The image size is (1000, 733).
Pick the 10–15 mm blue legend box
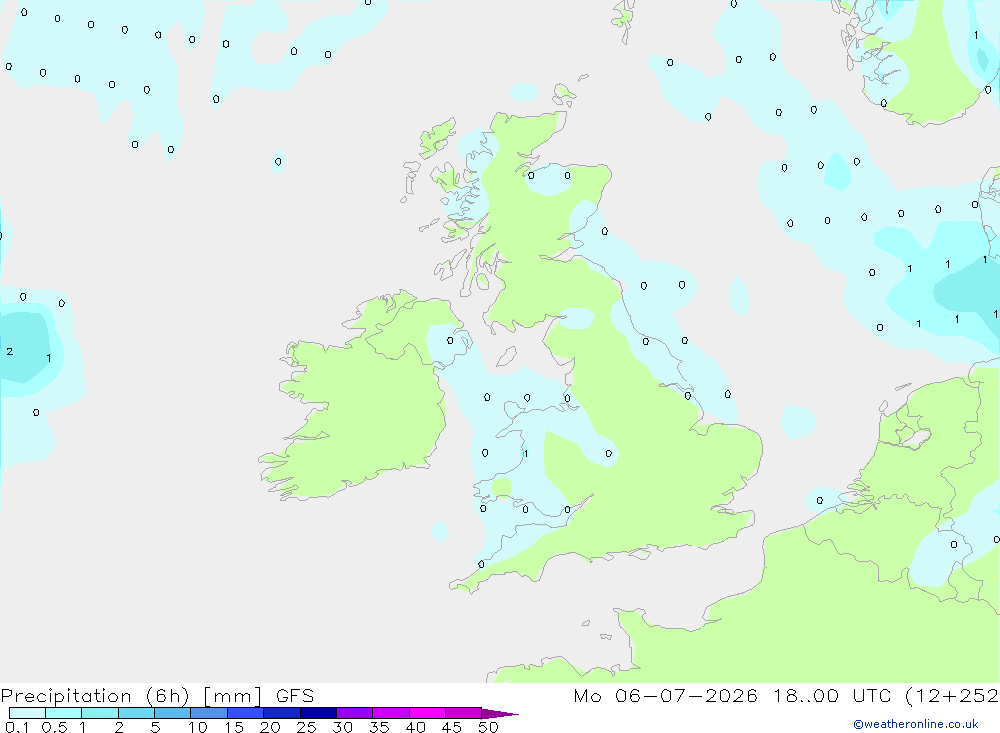coord(209,713)
